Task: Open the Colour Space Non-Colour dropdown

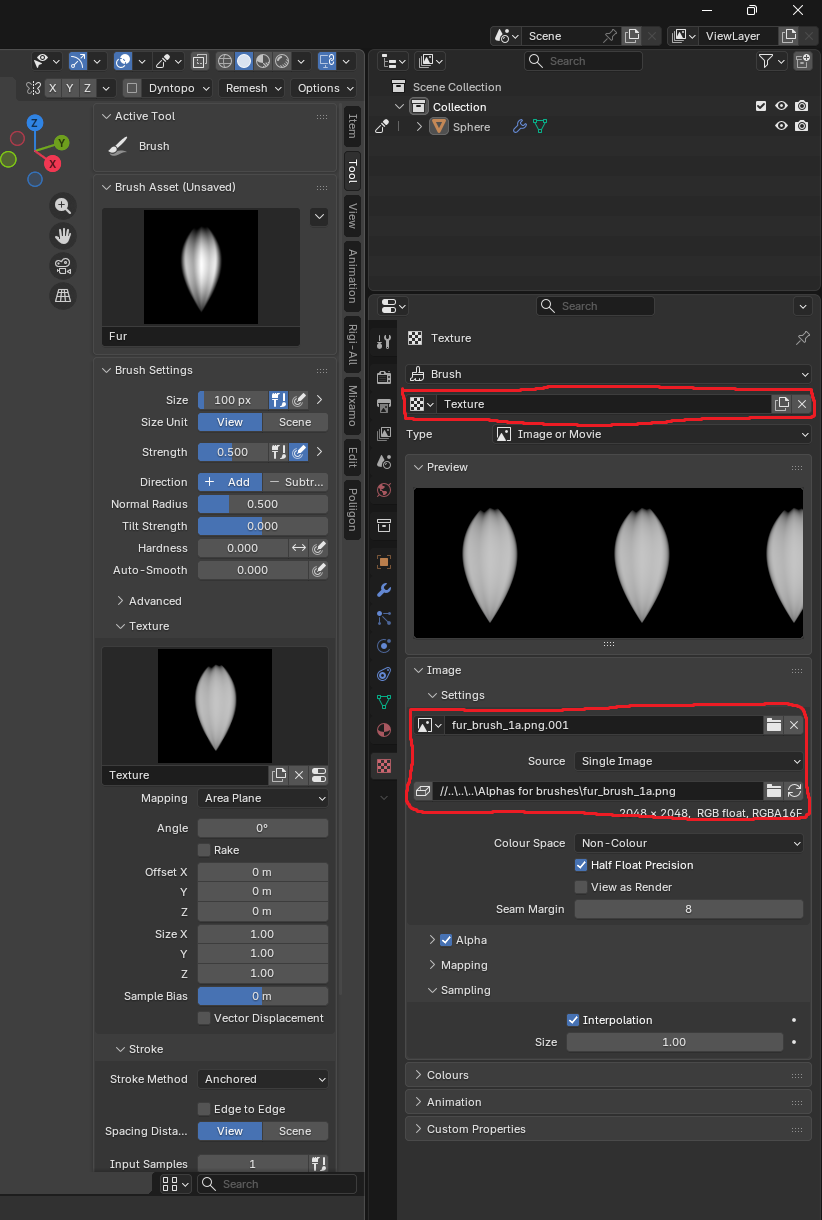Action: point(688,843)
